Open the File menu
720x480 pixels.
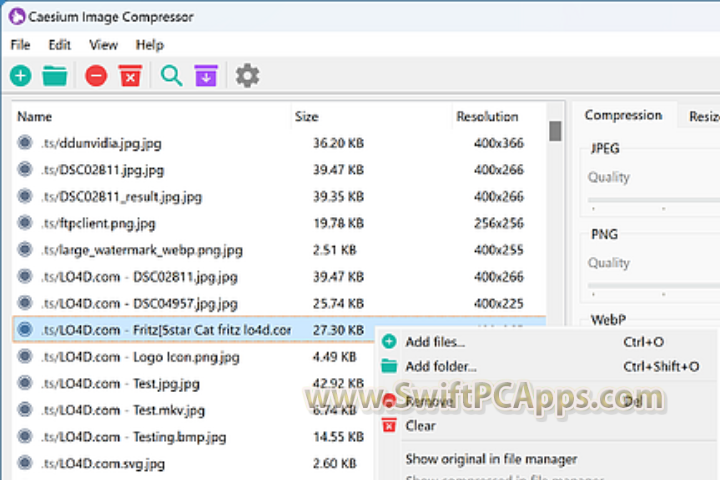[20, 45]
